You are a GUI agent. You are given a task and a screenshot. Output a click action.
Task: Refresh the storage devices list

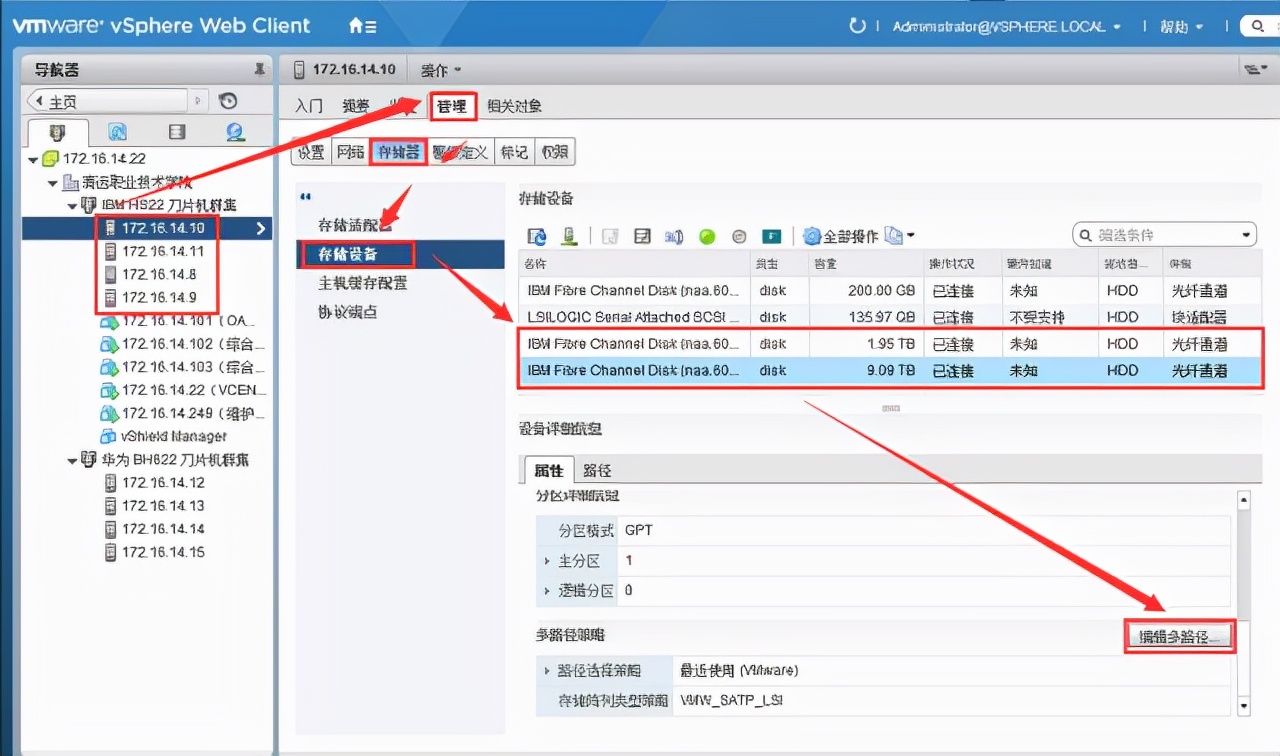pyautogui.click(x=537, y=235)
